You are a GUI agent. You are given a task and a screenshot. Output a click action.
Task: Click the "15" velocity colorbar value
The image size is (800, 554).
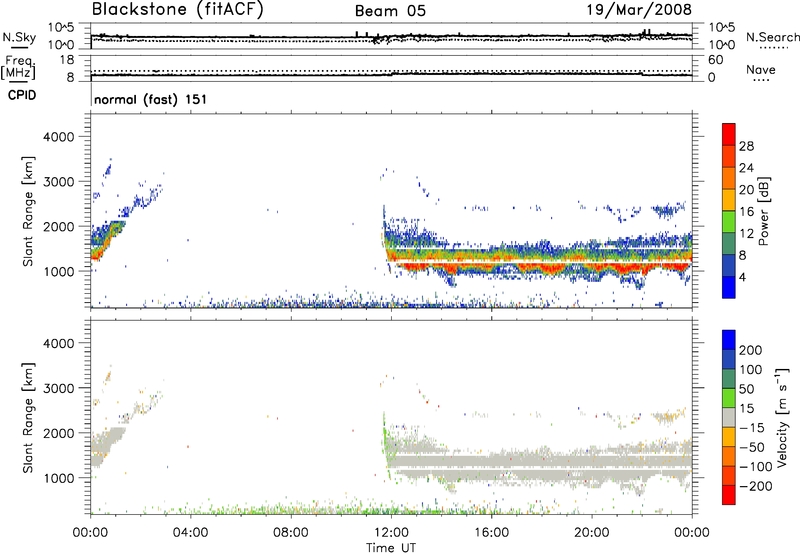coord(746,409)
